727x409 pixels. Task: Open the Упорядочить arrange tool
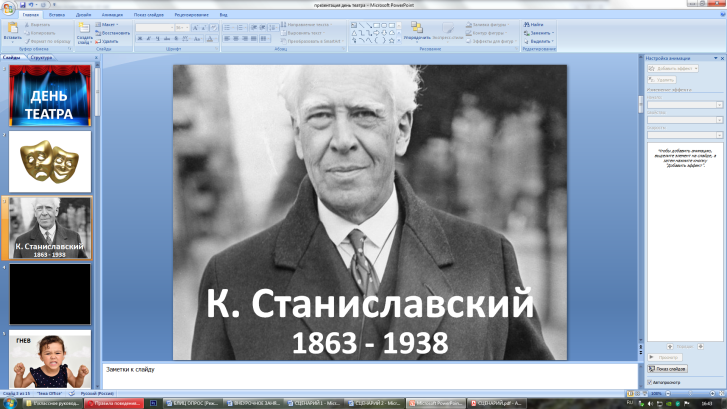click(x=415, y=31)
